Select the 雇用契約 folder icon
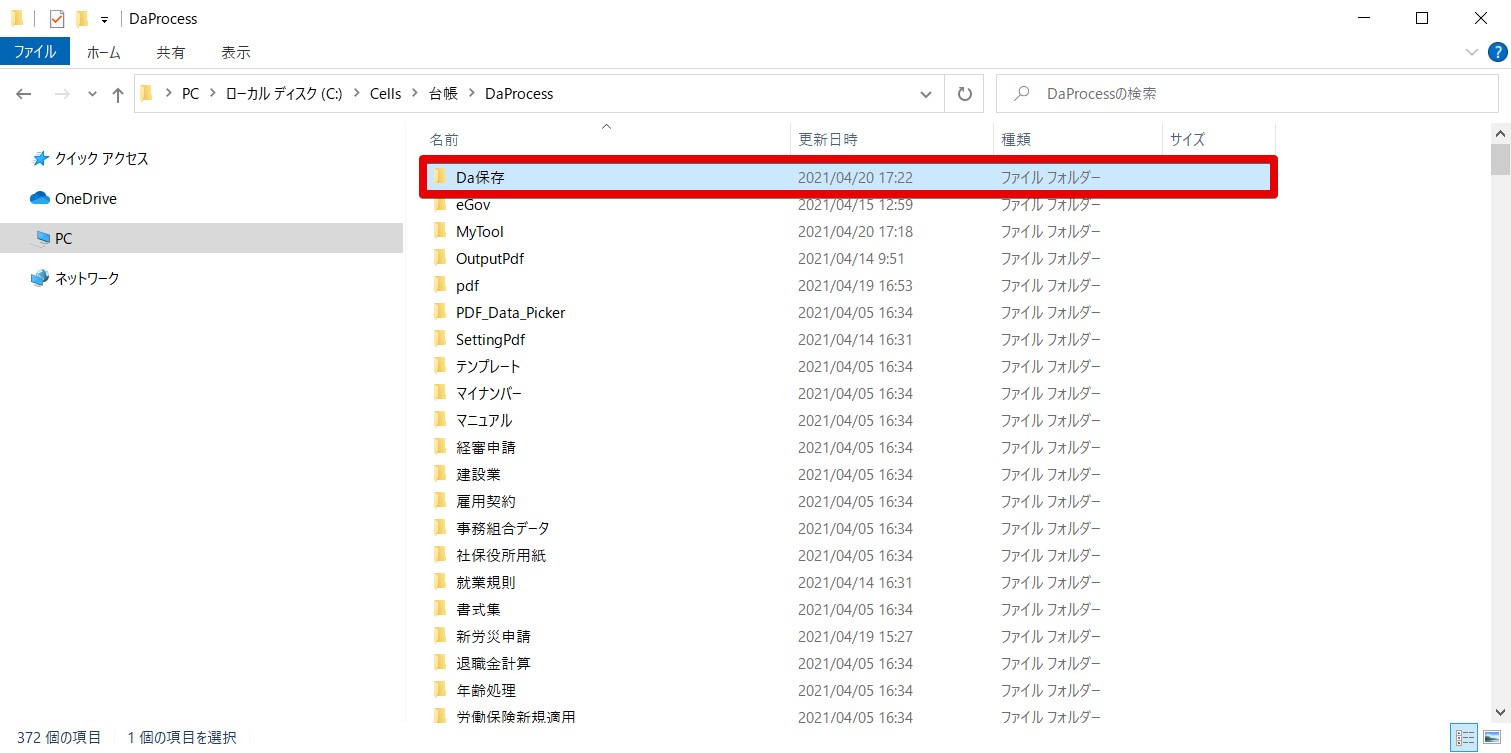The height and width of the screenshot is (753, 1511). pyautogui.click(x=440, y=501)
